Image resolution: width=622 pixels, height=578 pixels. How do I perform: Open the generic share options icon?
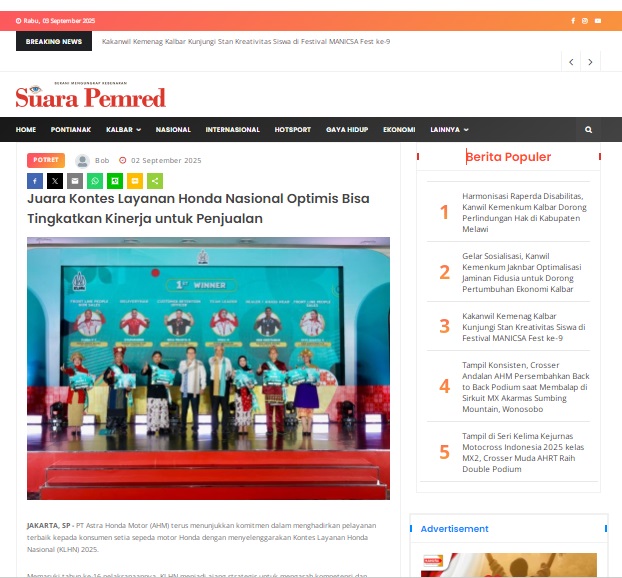[155, 181]
